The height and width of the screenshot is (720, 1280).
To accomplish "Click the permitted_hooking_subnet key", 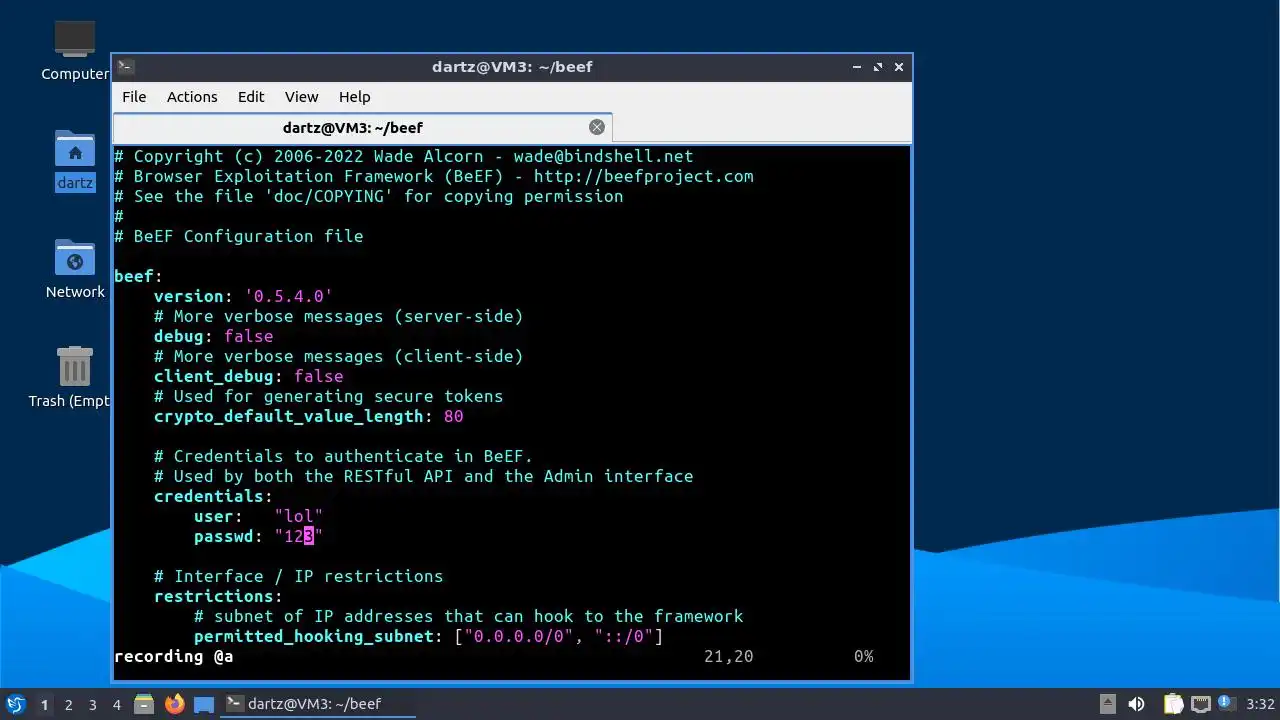I will point(314,636).
